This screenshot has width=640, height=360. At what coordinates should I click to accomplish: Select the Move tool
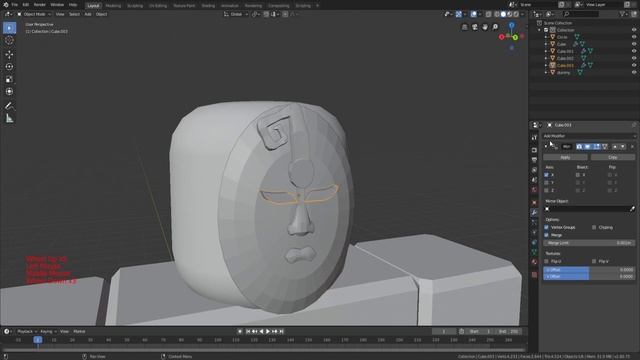coord(9,54)
